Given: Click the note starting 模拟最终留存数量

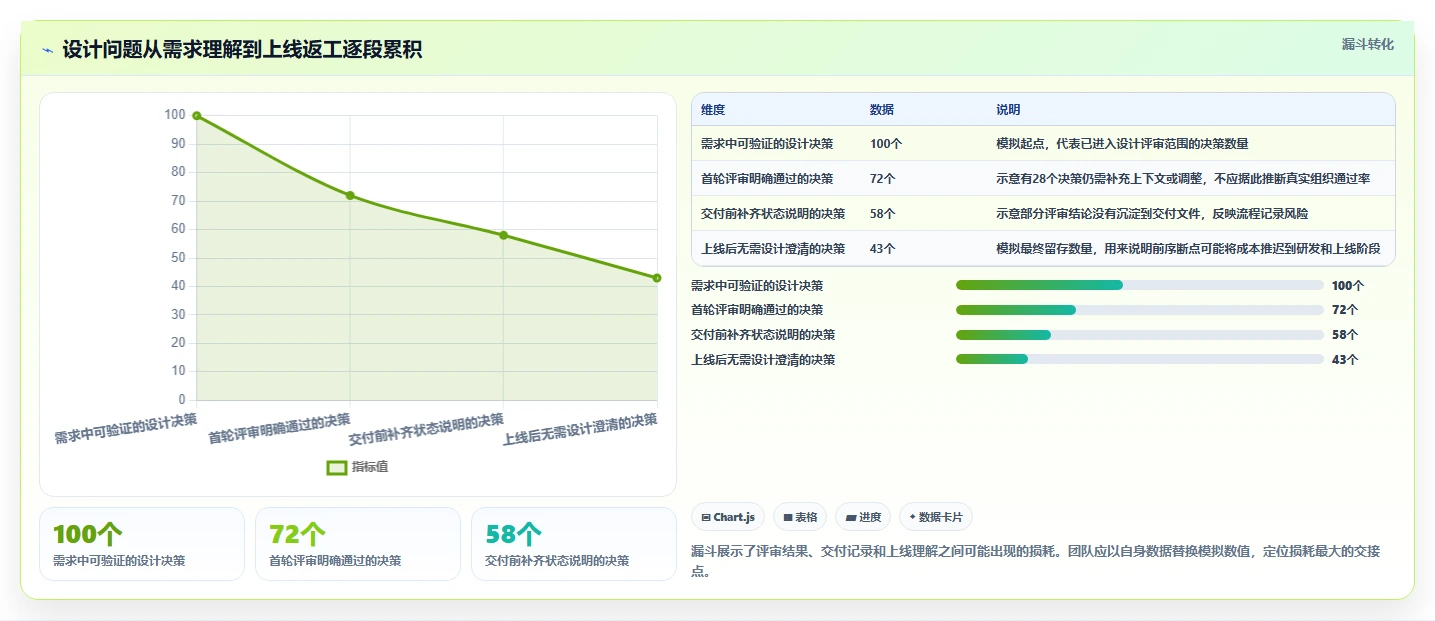Looking at the screenshot, I should pos(1188,249).
